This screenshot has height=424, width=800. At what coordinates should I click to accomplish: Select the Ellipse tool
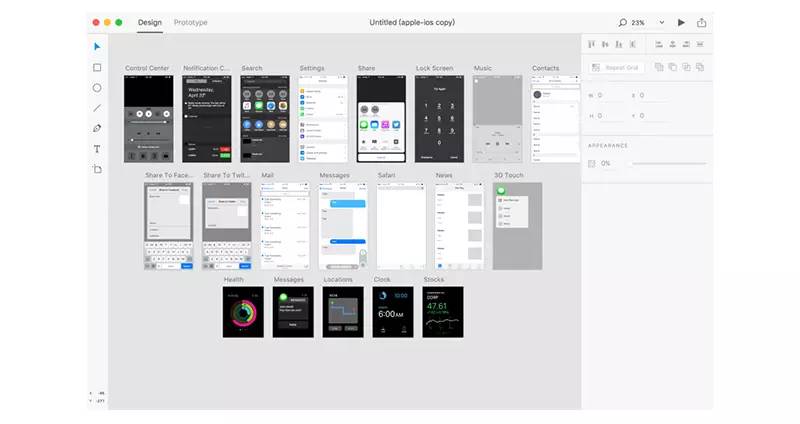pyautogui.click(x=97, y=87)
